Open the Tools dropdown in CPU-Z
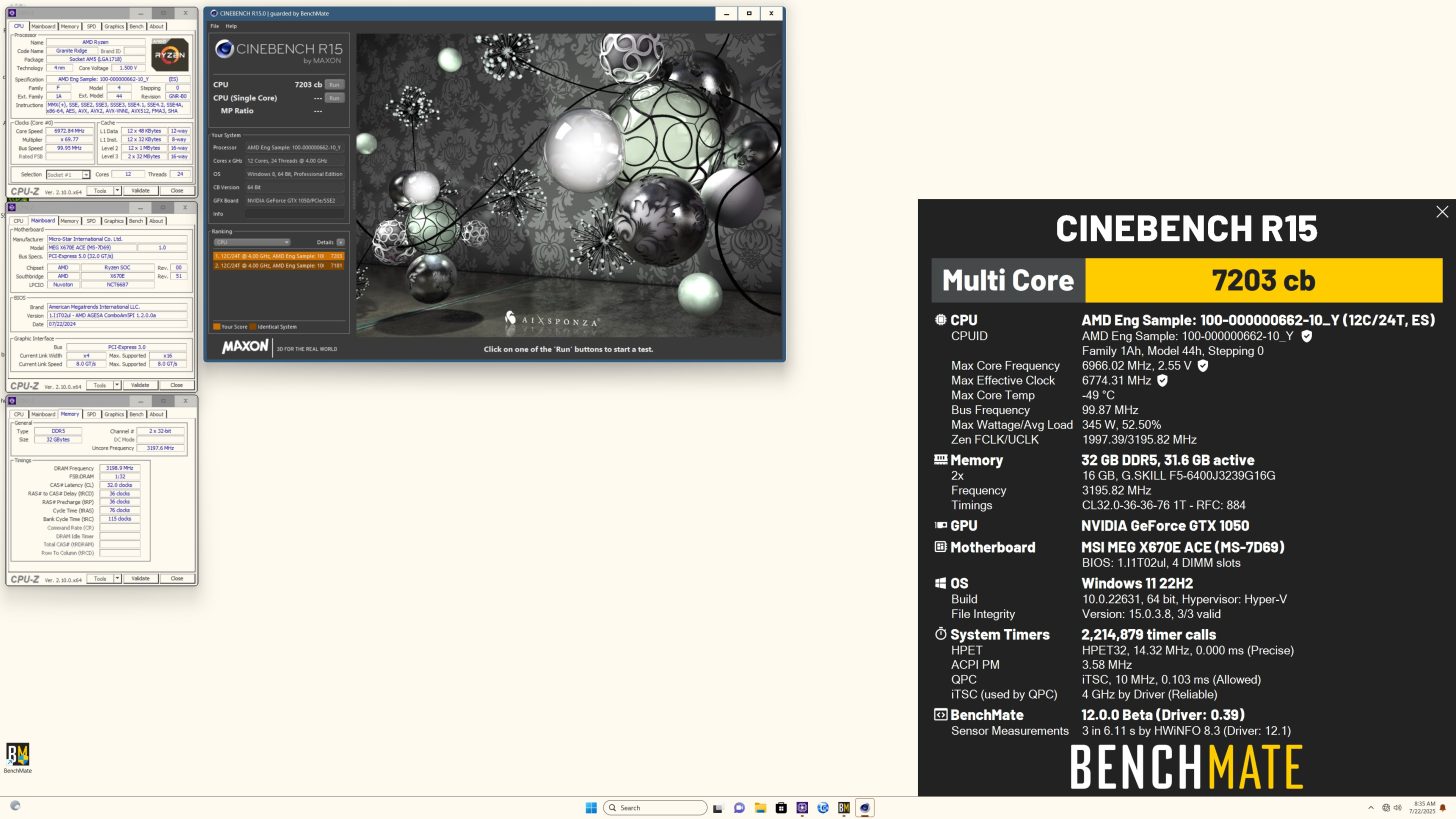 pos(100,190)
